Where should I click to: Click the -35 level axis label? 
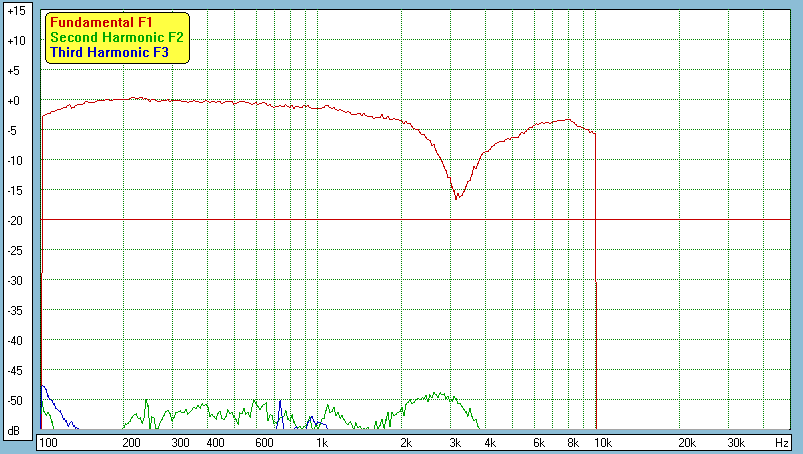[14, 311]
